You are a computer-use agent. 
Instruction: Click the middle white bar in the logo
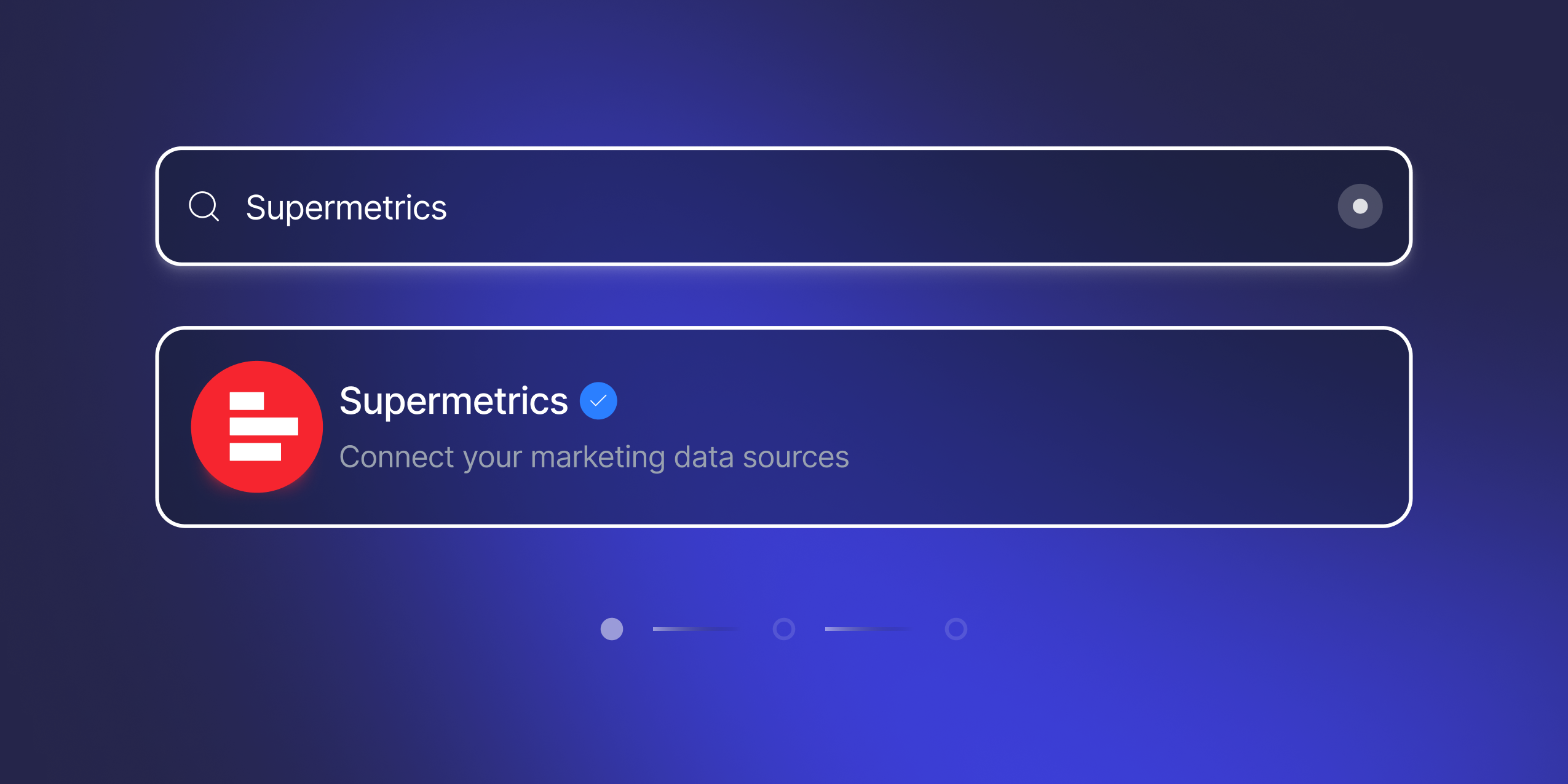(x=263, y=426)
